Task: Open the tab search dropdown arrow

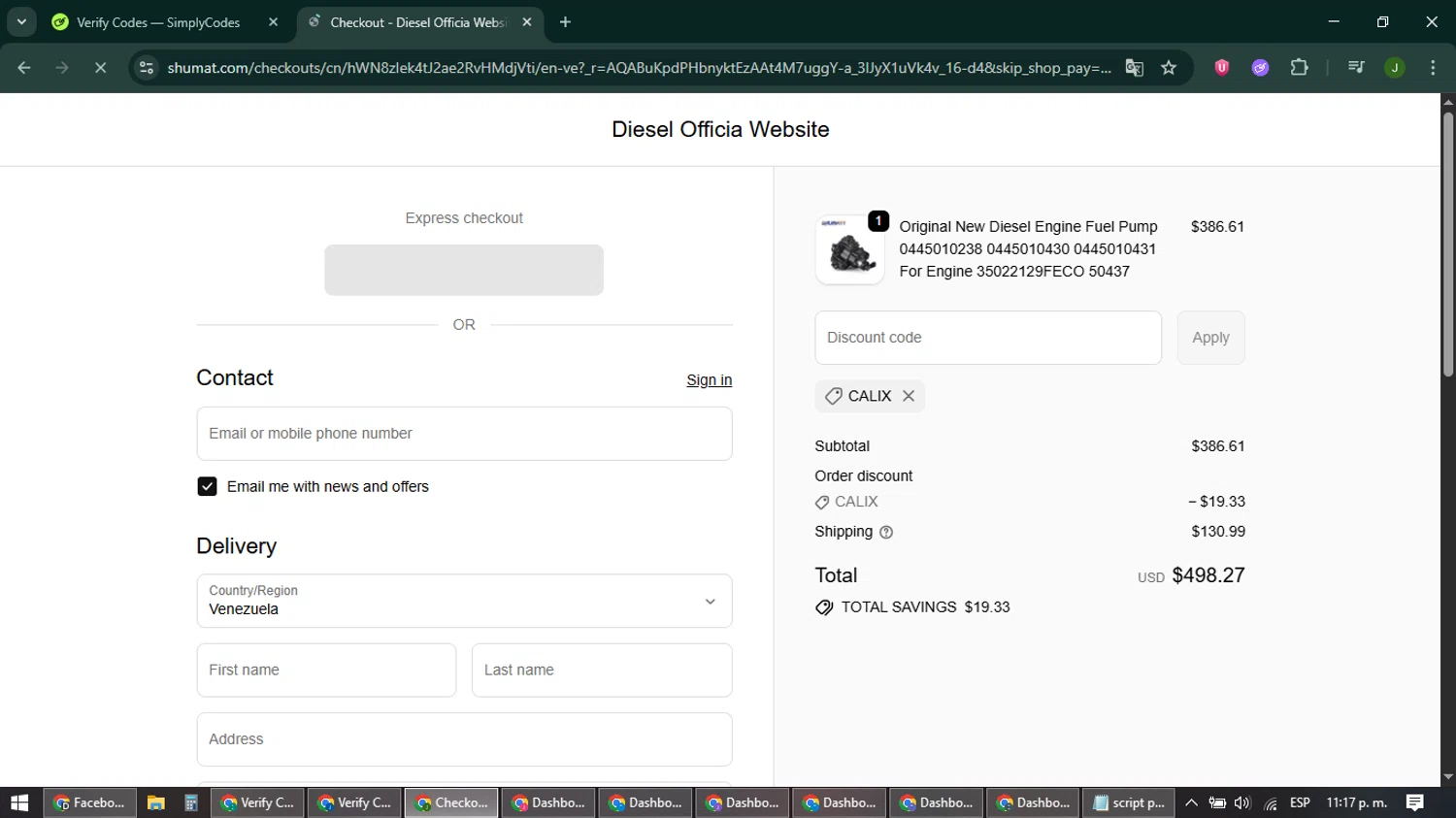Action: (x=21, y=21)
